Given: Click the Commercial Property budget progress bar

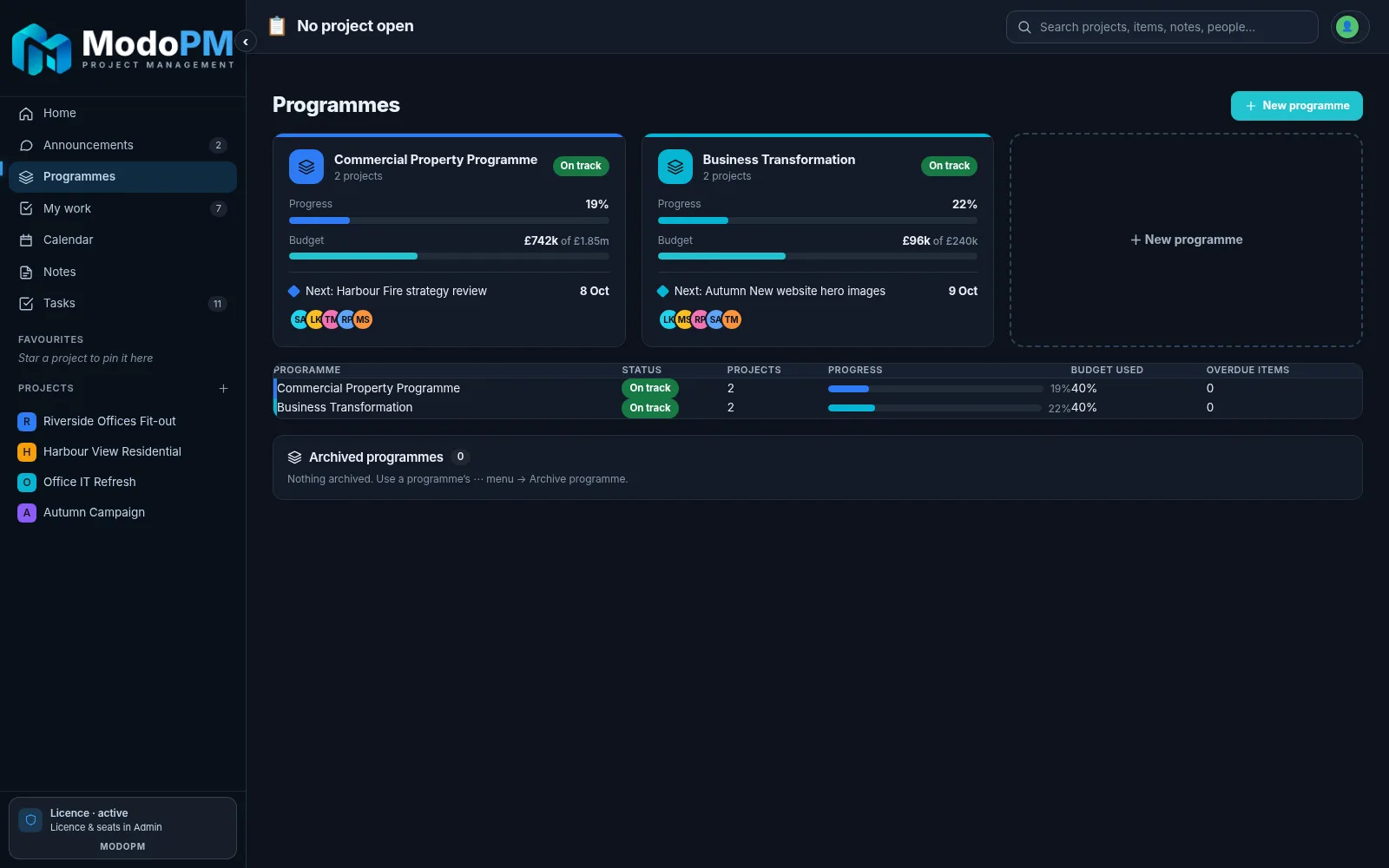Looking at the screenshot, I should point(449,256).
